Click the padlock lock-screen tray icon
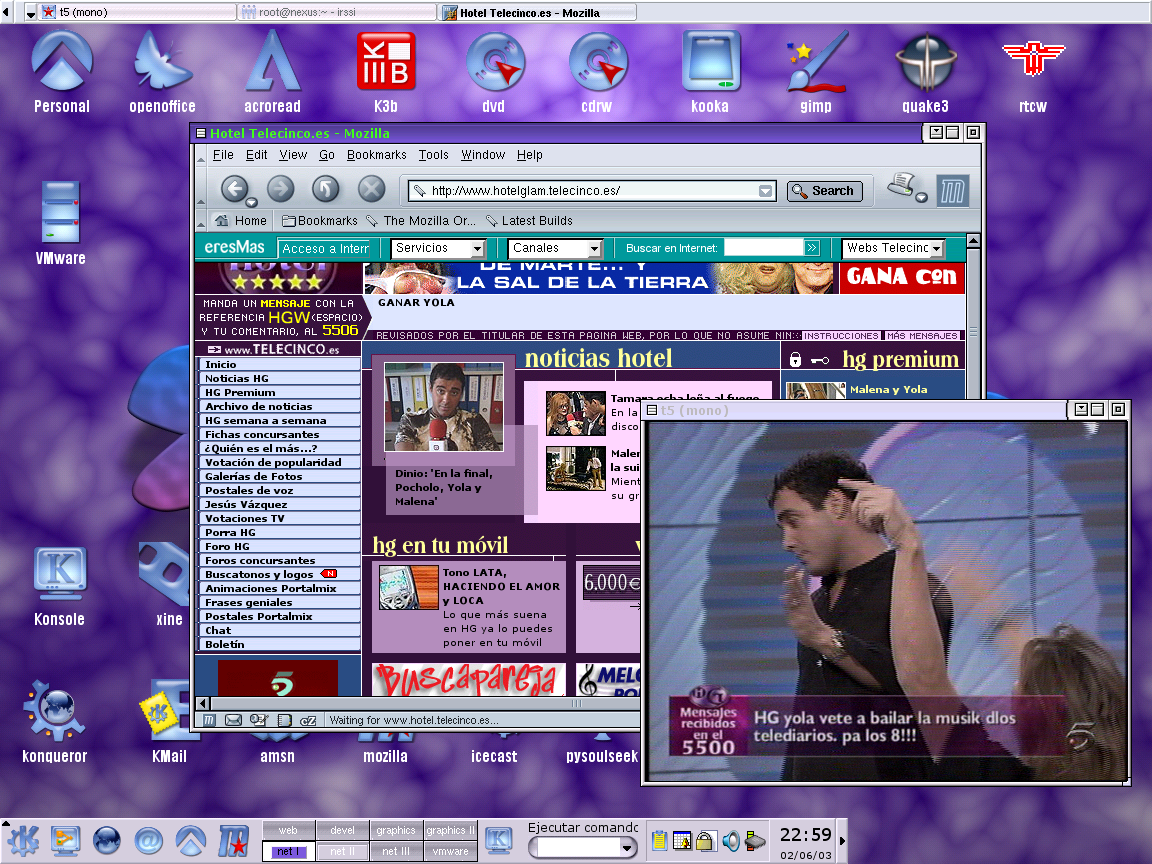The width and height of the screenshot is (1152, 864). point(705,840)
